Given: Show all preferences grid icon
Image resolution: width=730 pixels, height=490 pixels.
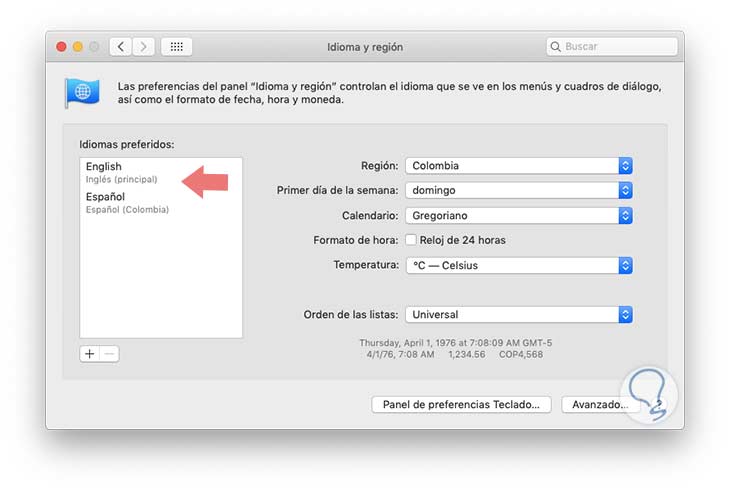Looking at the screenshot, I should click(x=176, y=47).
